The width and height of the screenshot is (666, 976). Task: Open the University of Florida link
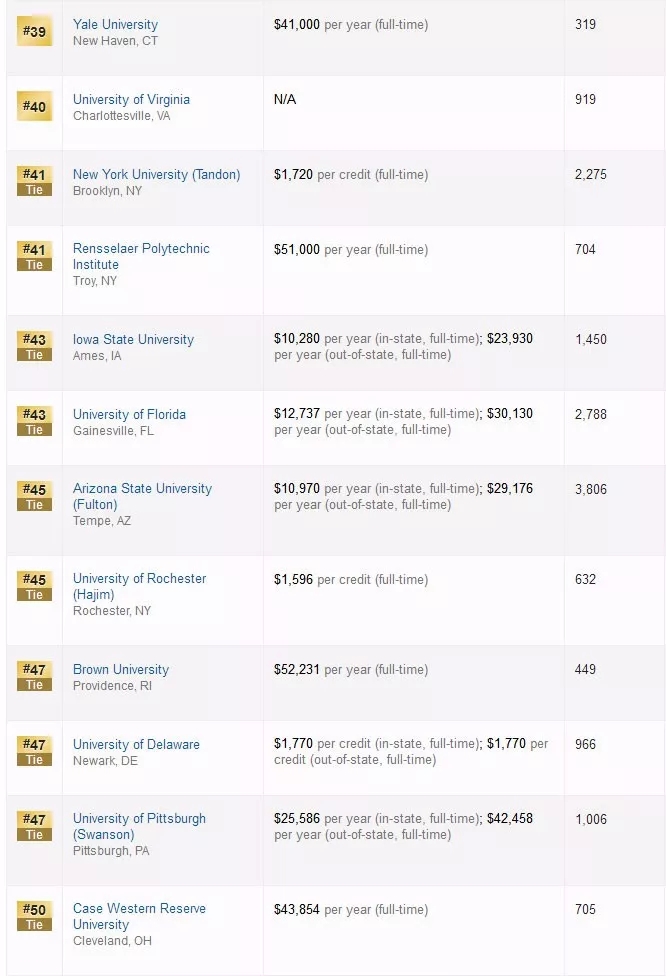point(129,414)
